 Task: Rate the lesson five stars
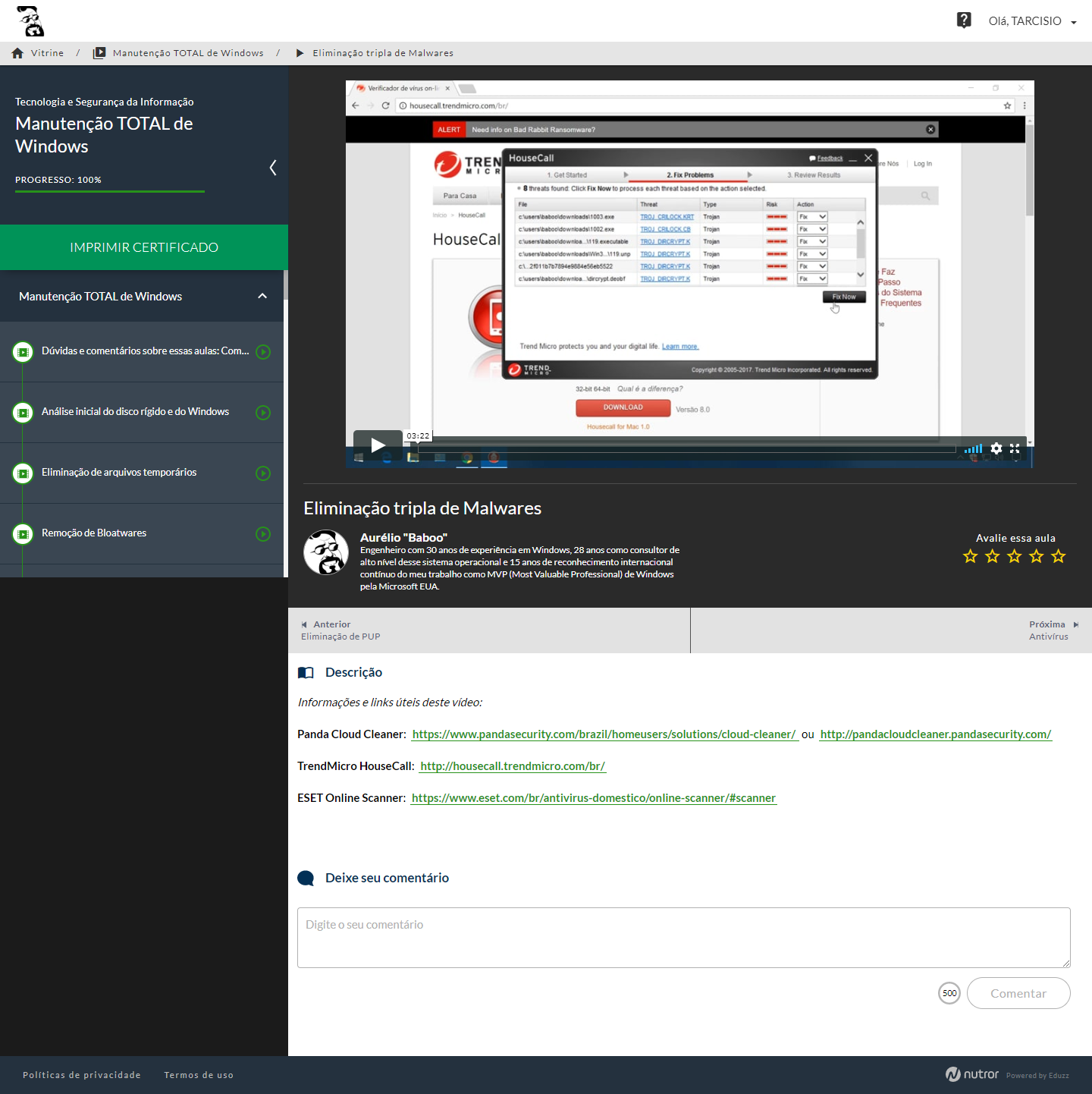[1059, 557]
